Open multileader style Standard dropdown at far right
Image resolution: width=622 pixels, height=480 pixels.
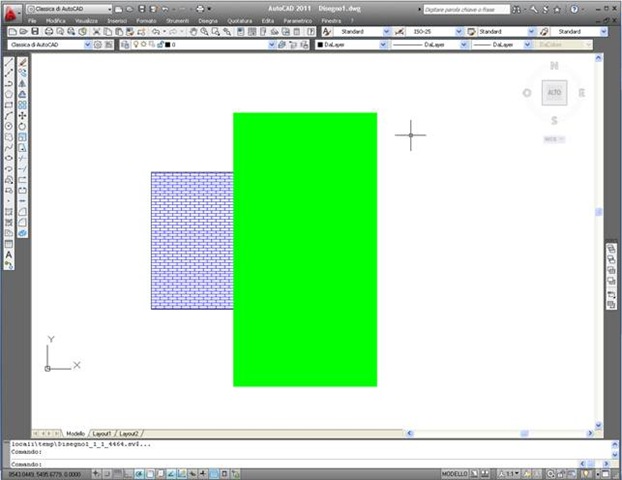[x=603, y=31]
